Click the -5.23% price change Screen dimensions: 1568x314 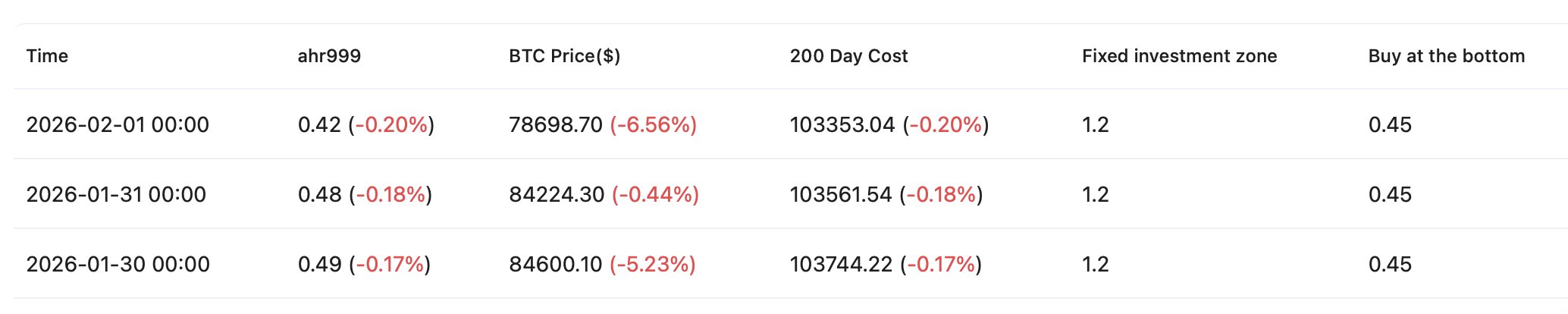653,264
